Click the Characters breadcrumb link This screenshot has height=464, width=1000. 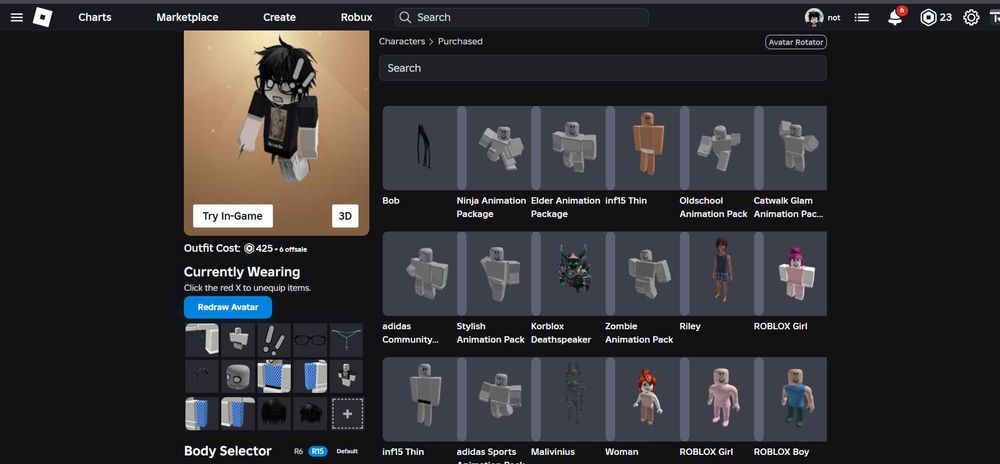point(402,41)
